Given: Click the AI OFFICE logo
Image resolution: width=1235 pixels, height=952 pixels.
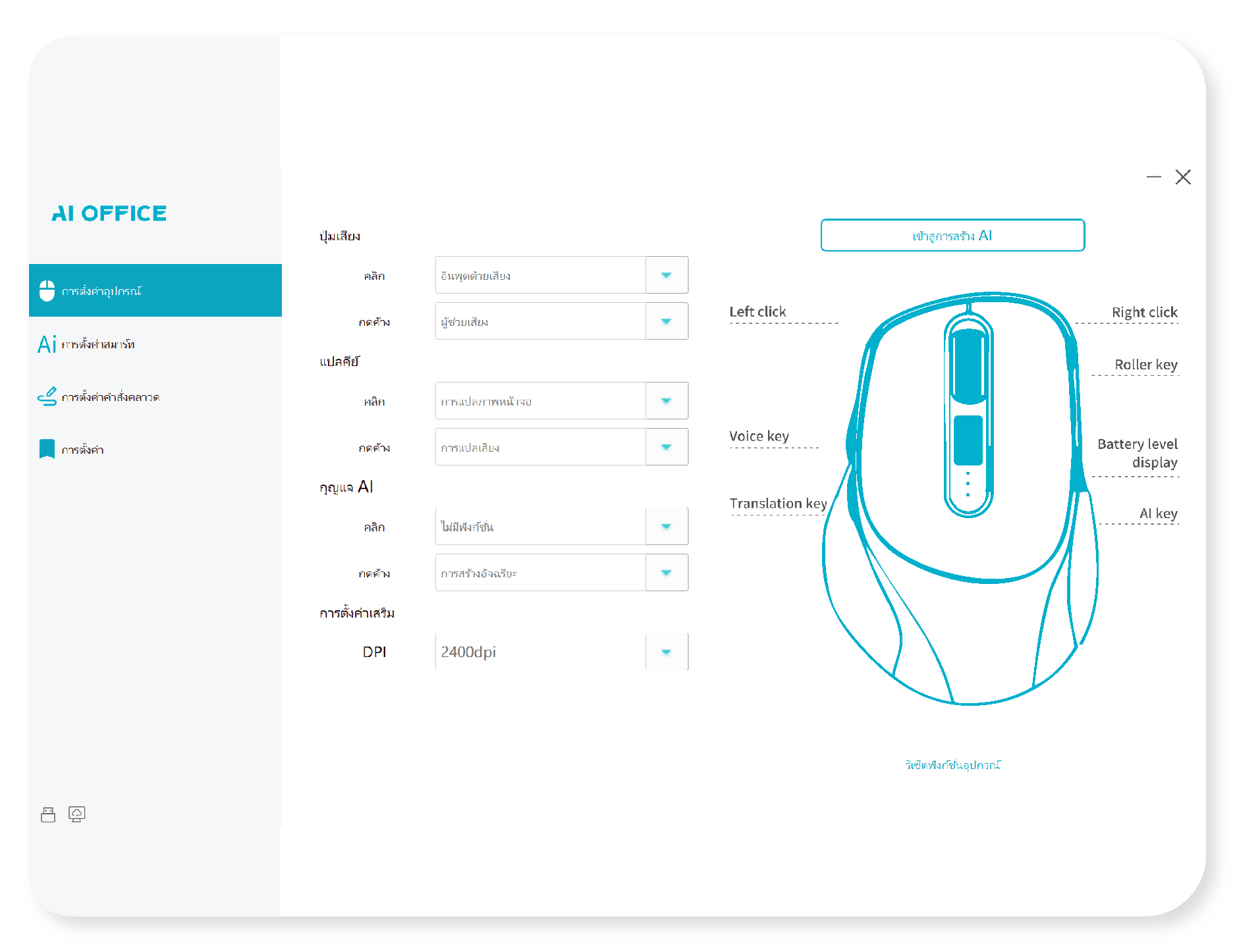Looking at the screenshot, I should click(109, 213).
